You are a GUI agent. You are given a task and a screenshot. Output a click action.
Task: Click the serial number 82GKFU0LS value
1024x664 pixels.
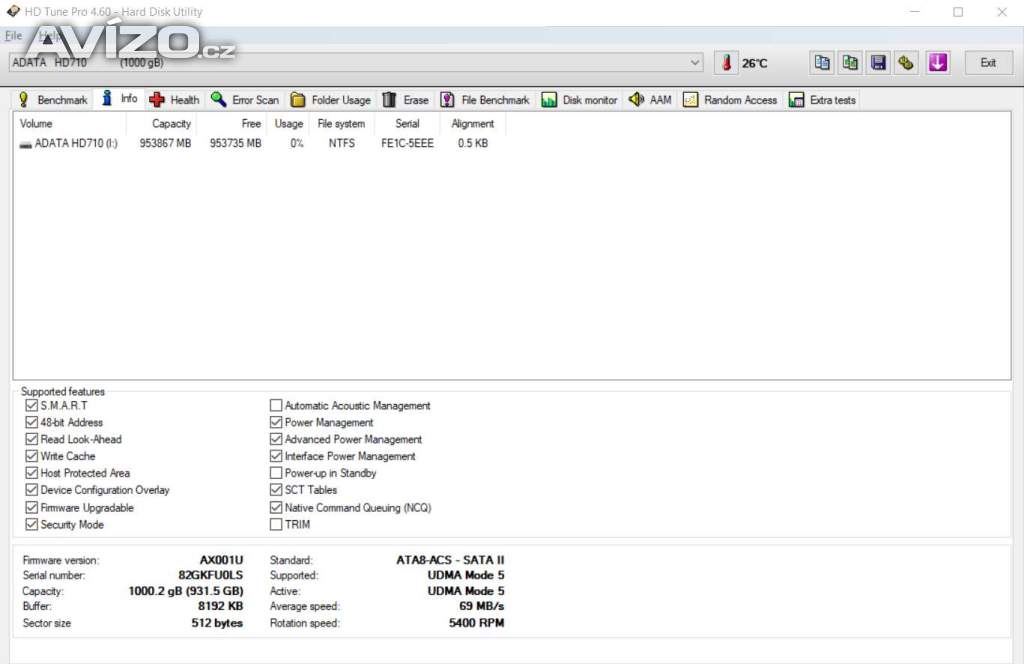click(x=210, y=575)
